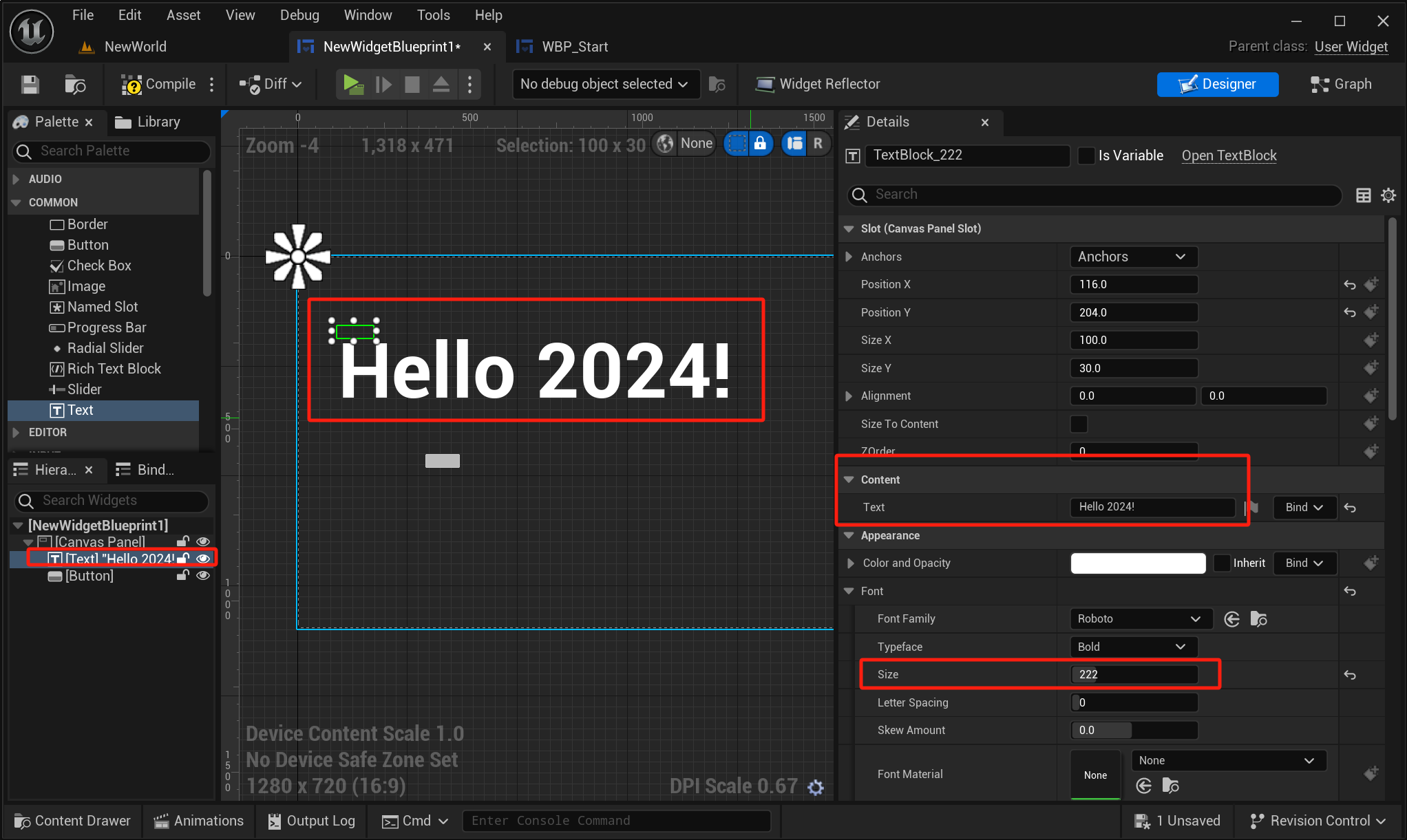Open Bind dropdown for Text

pyautogui.click(x=1304, y=507)
